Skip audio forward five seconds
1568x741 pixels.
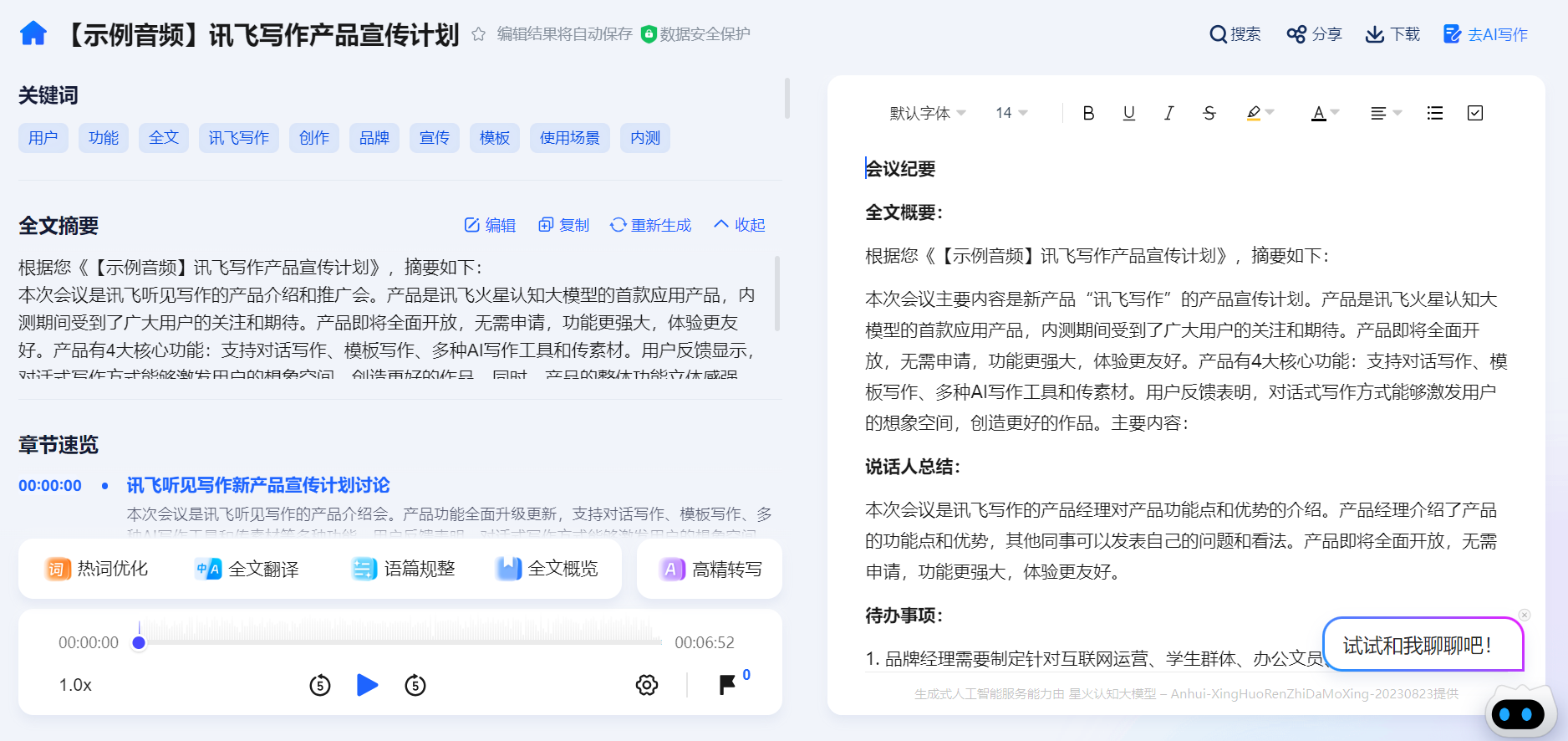(415, 685)
